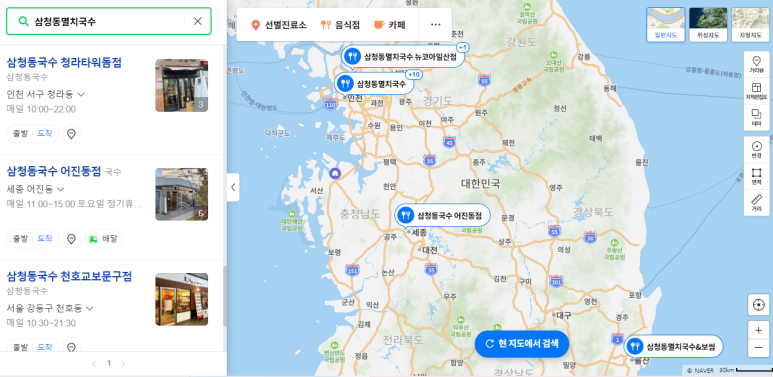Image resolution: width=773 pixels, height=377 pixels.
Task: Click 매일 10:00~22:00 hours text
Action: pos(41,109)
